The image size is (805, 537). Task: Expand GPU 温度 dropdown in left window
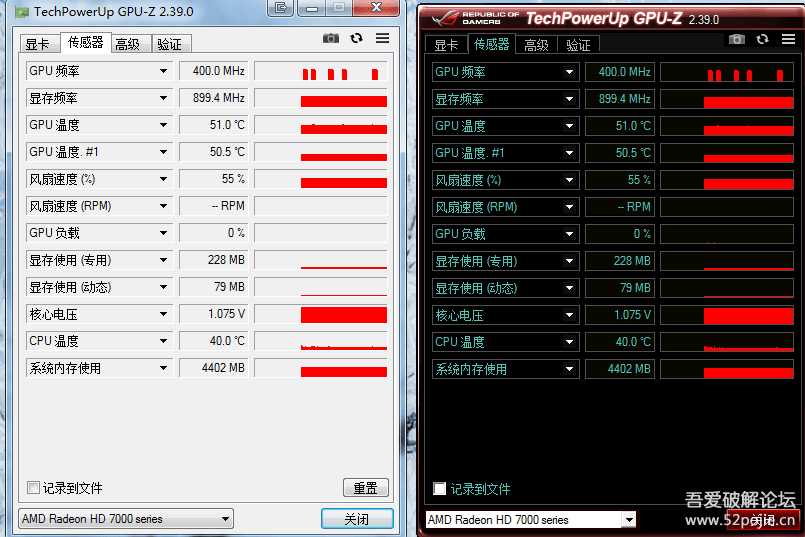(163, 125)
